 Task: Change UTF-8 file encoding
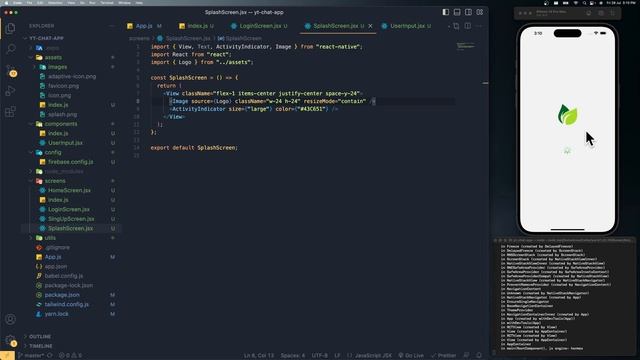pyautogui.click(x=320, y=356)
